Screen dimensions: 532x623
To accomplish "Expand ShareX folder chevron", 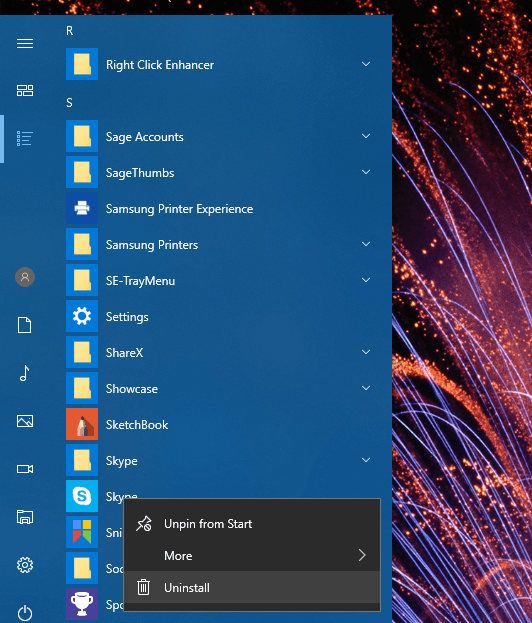I will (366, 352).
